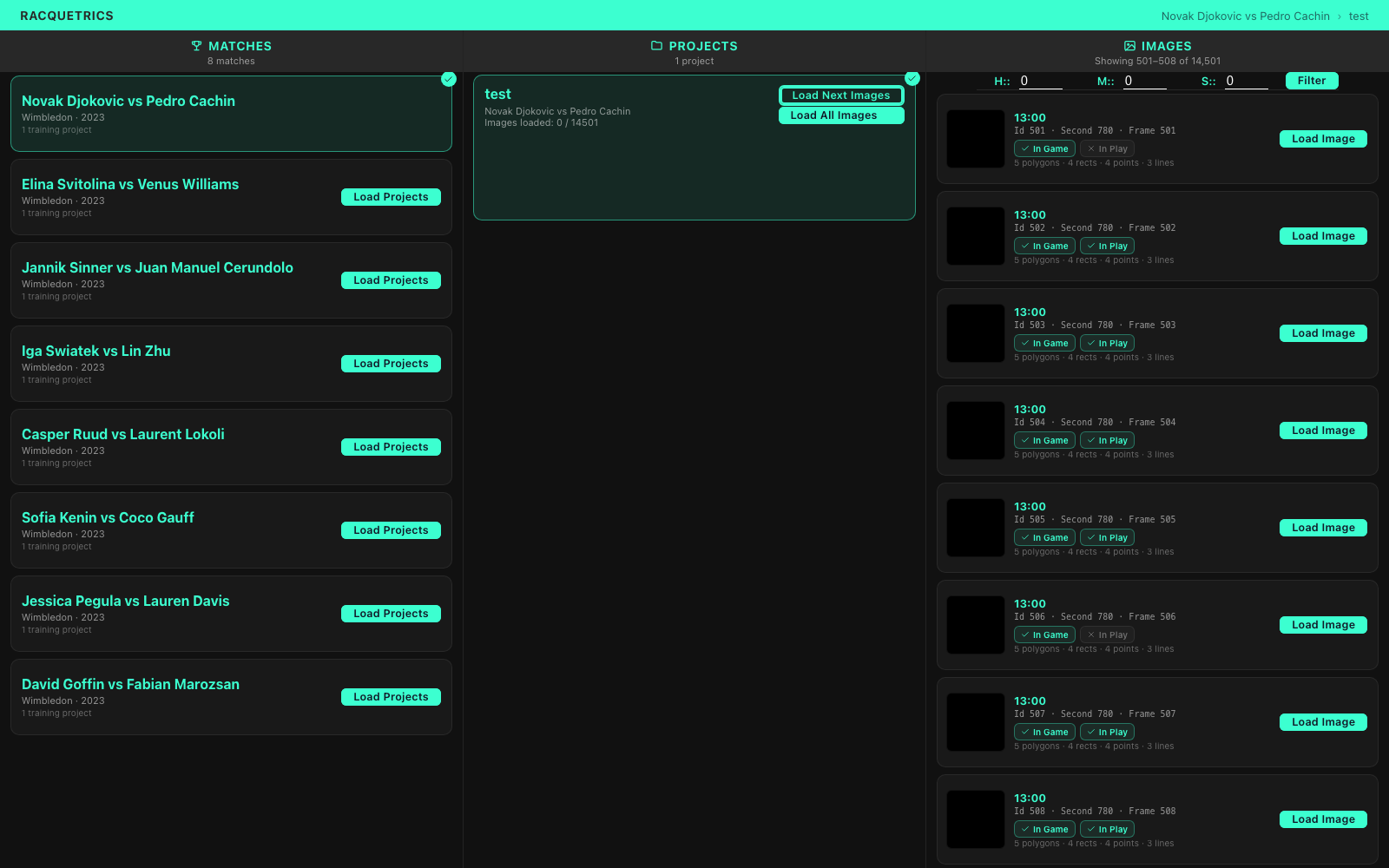Toggle In Game tag for frame 503
Image resolution: width=1389 pixels, height=868 pixels.
point(1044,344)
